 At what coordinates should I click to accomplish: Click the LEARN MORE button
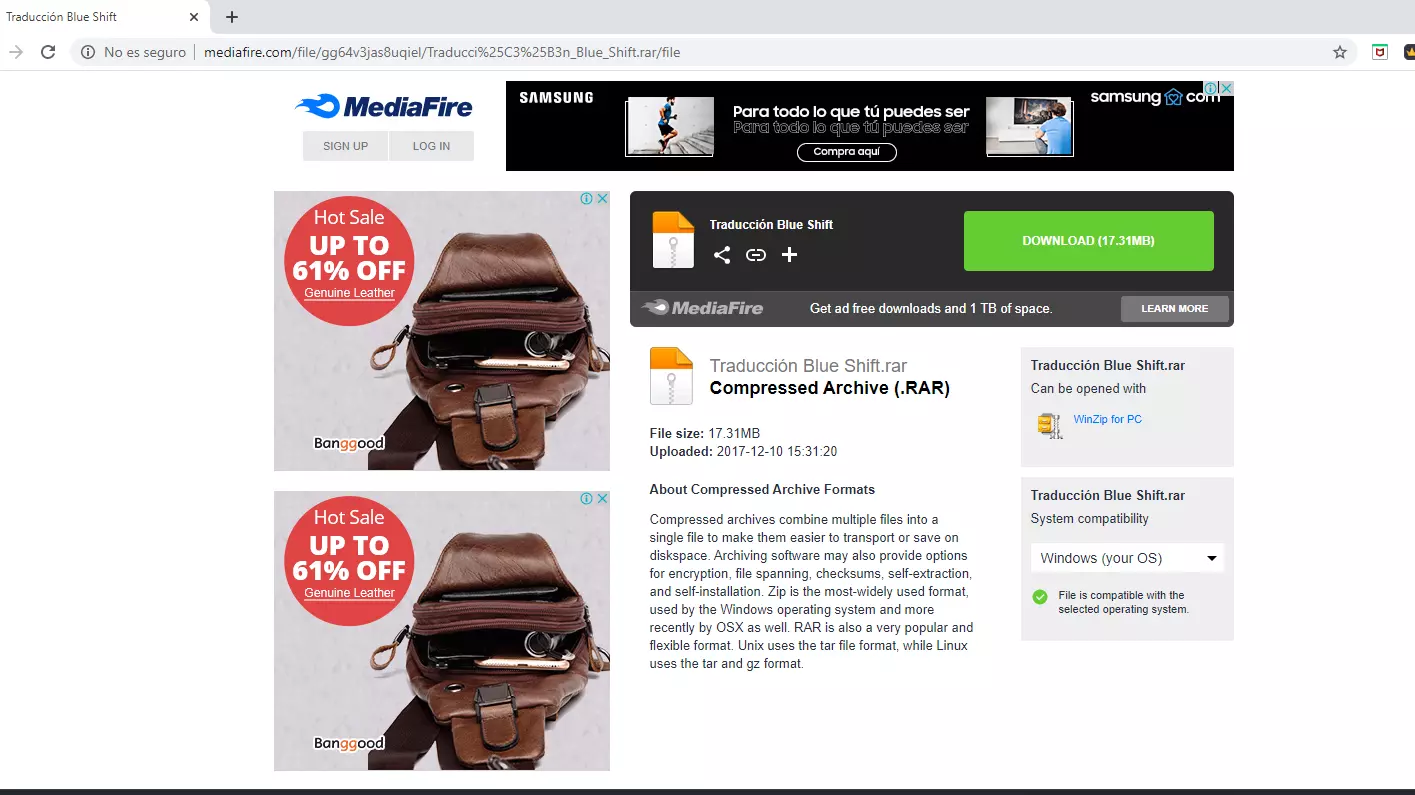click(x=1175, y=308)
